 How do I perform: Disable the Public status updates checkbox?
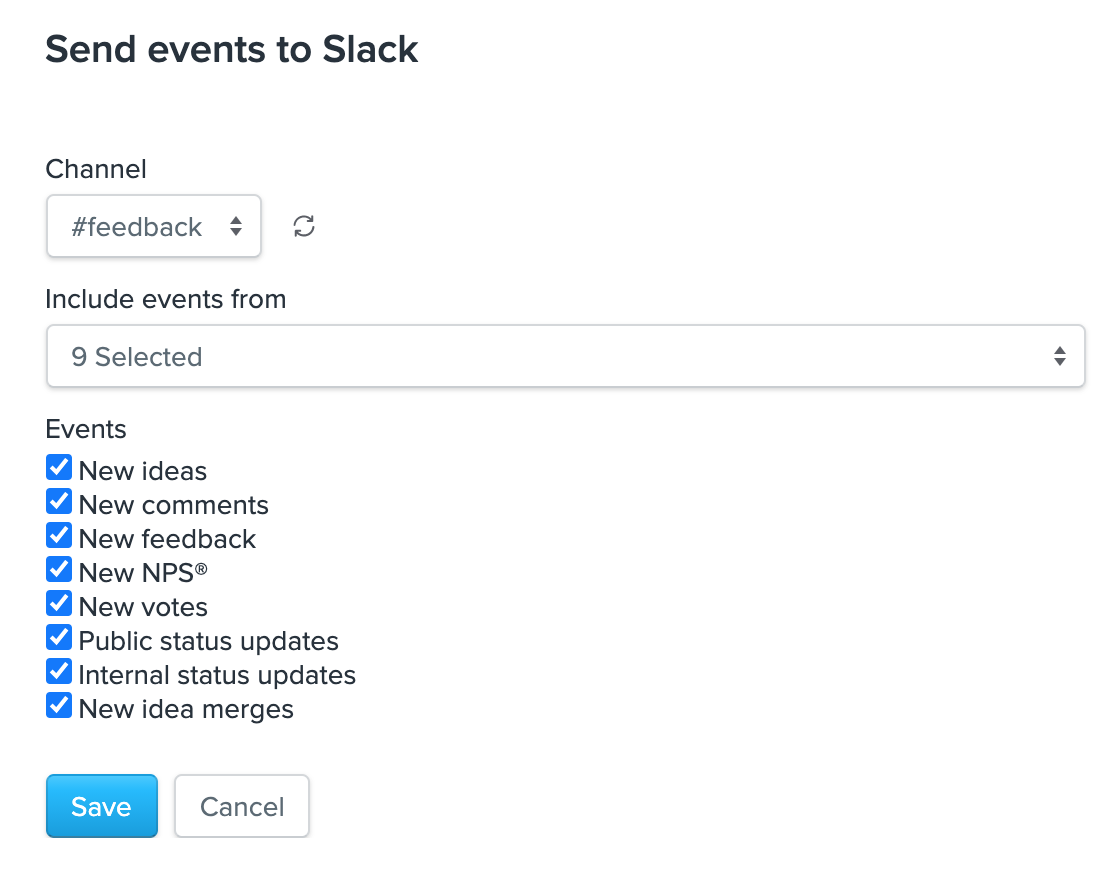point(59,638)
